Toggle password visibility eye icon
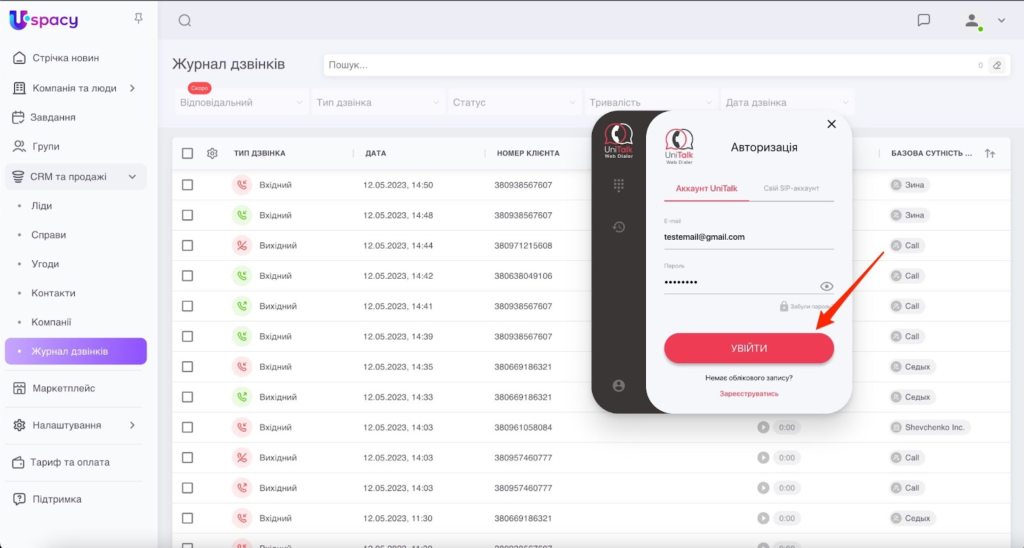This screenshot has height=548, width=1024. click(826, 286)
